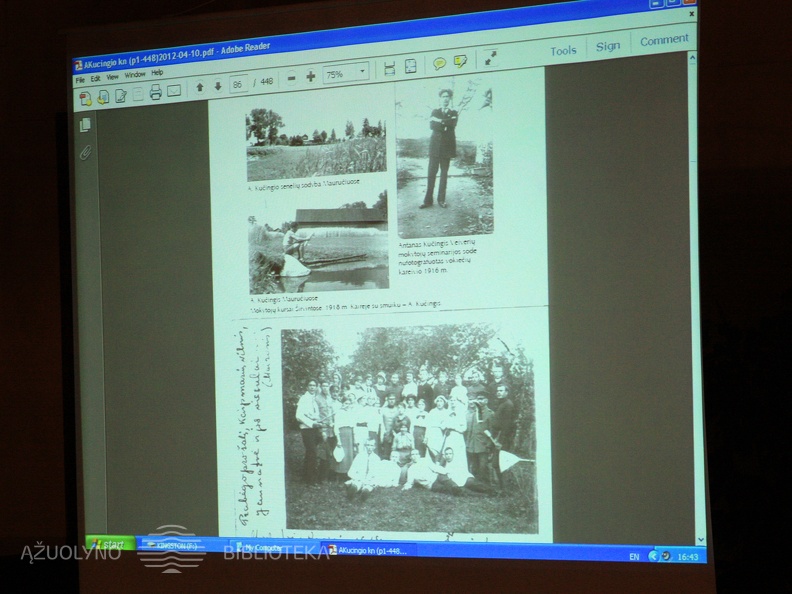Viewport: 792px width, 594px height.
Task: Open Attachments paperclip panel
Action: (x=86, y=153)
